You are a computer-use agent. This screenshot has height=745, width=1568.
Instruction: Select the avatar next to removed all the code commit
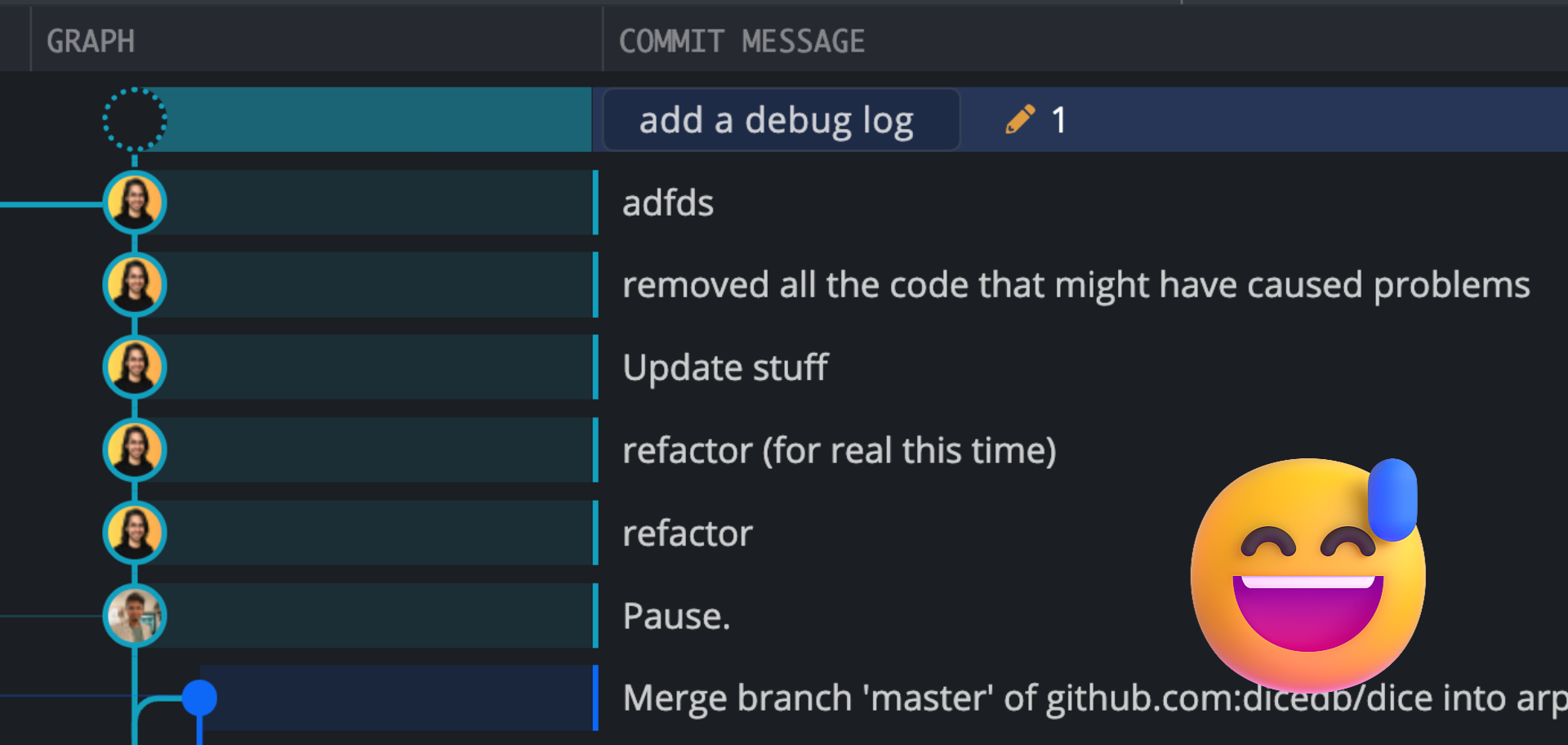[x=133, y=285]
